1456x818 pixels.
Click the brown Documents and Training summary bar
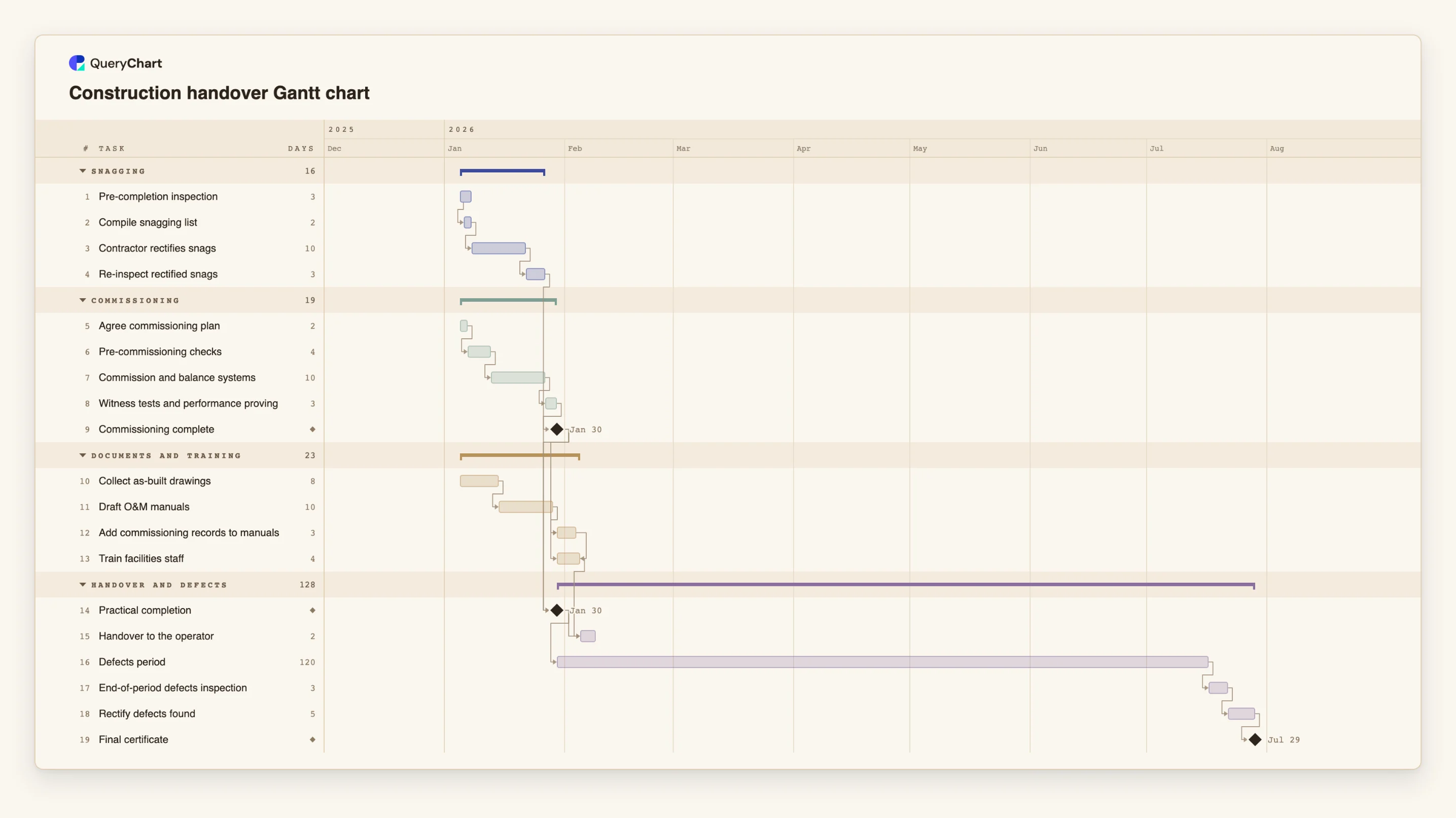pyautogui.click(x=520, y=455)
